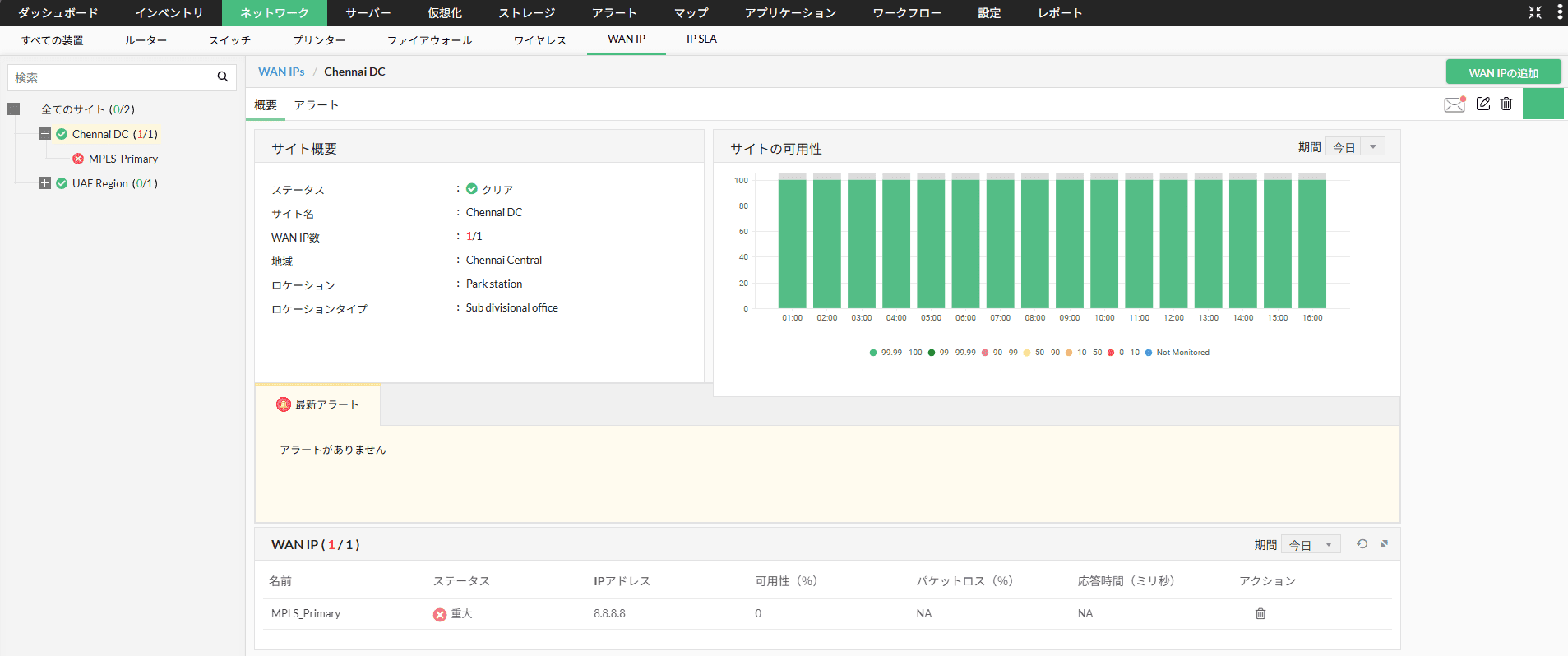
Task: Open the 設定 menu
Action: [x=989, y=13]
